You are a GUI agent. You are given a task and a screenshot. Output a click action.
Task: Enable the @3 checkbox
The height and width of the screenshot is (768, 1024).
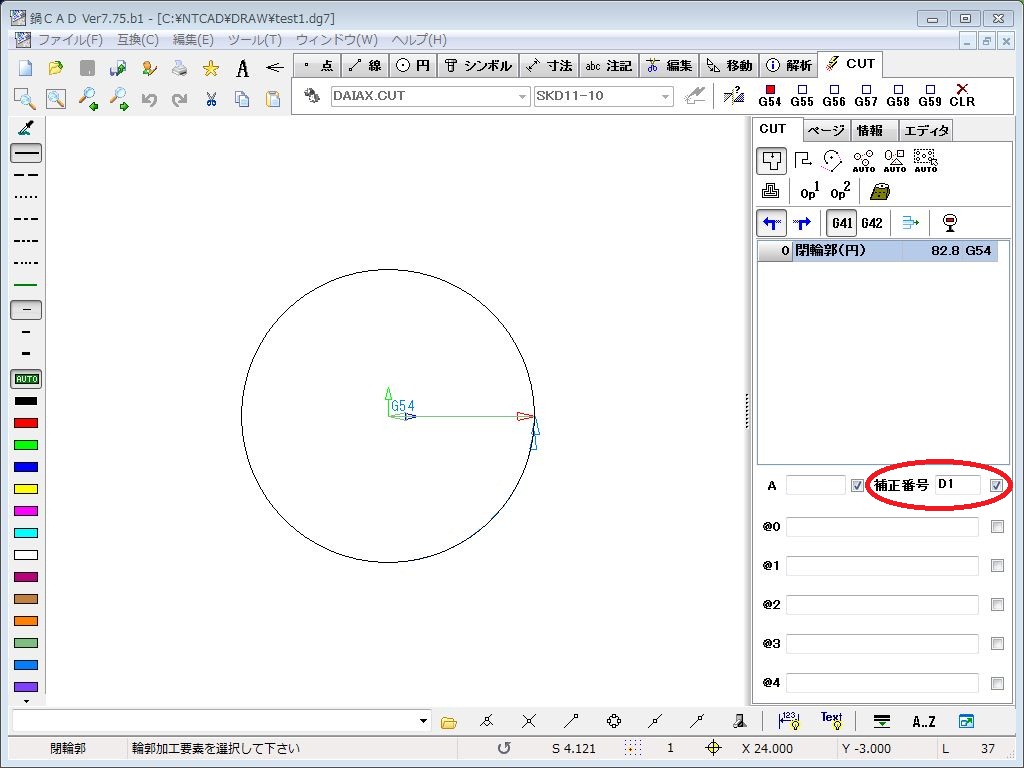[997, 643]
